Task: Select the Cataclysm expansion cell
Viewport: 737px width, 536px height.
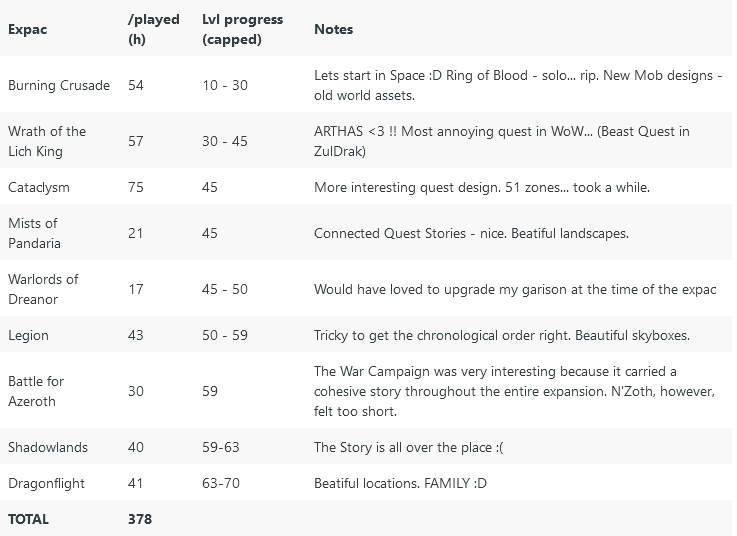Action: tap(39, 187)
